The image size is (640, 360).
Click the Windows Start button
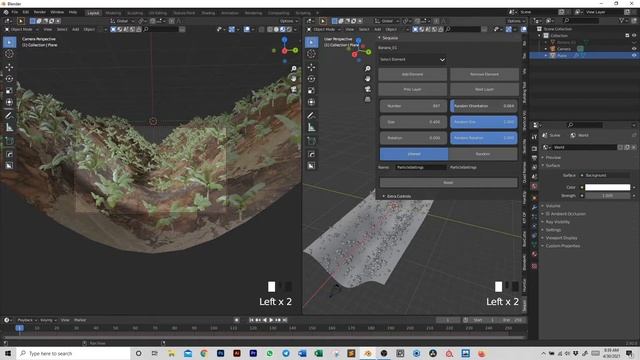(8, 353)
